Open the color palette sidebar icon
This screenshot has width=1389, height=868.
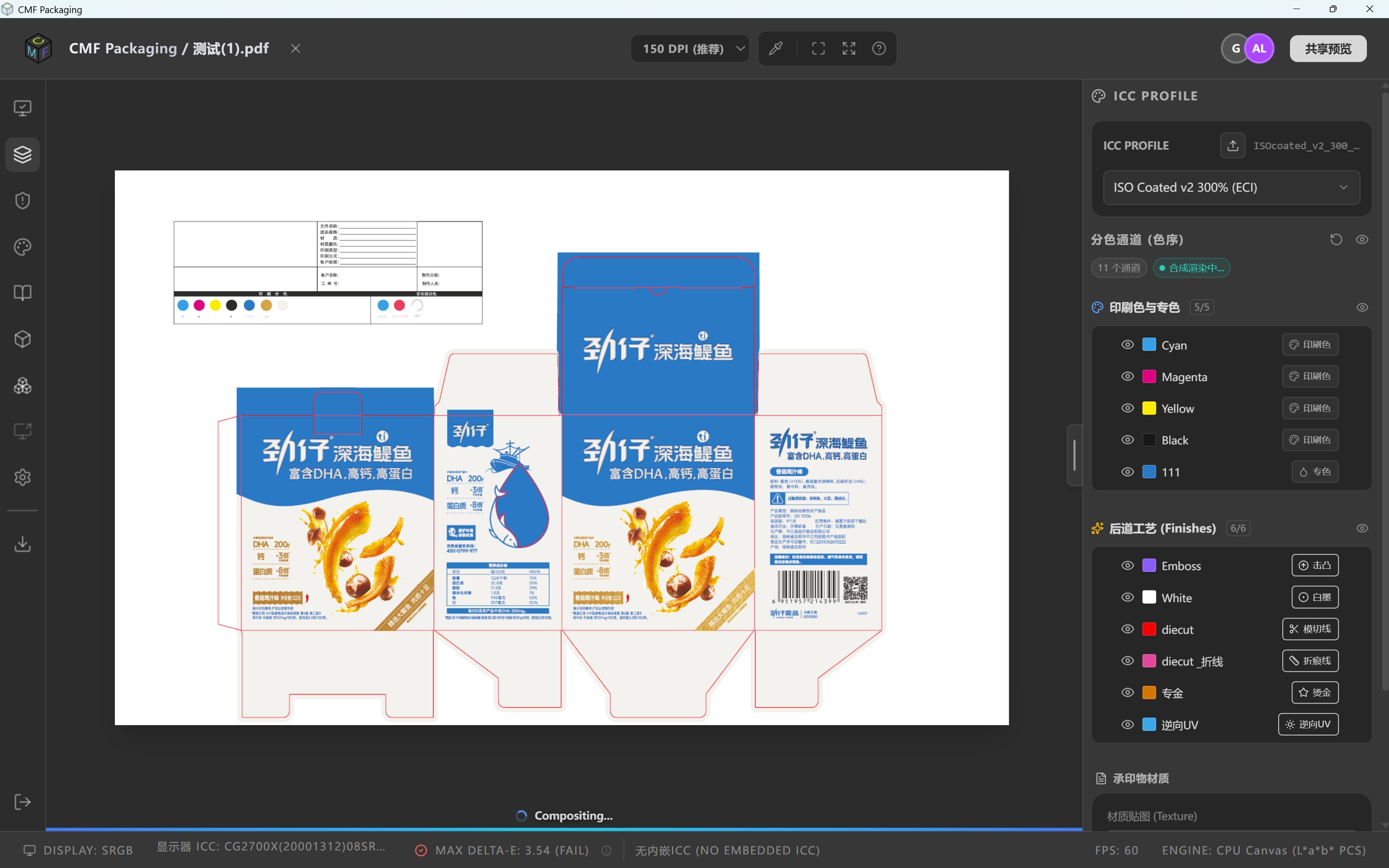[x=23, y=247]
